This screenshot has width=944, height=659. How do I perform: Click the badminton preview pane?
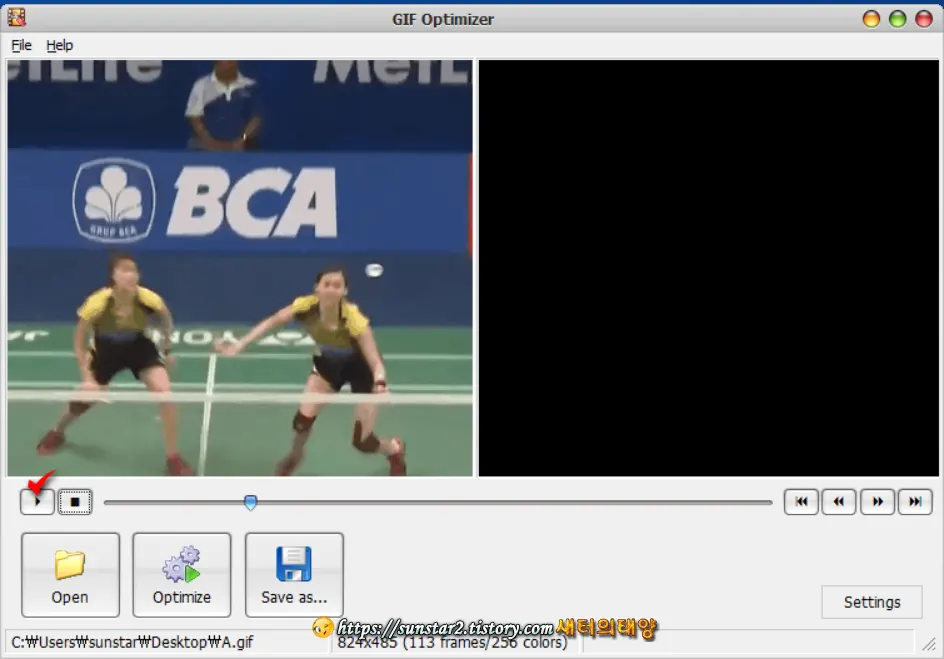point(240,267)
